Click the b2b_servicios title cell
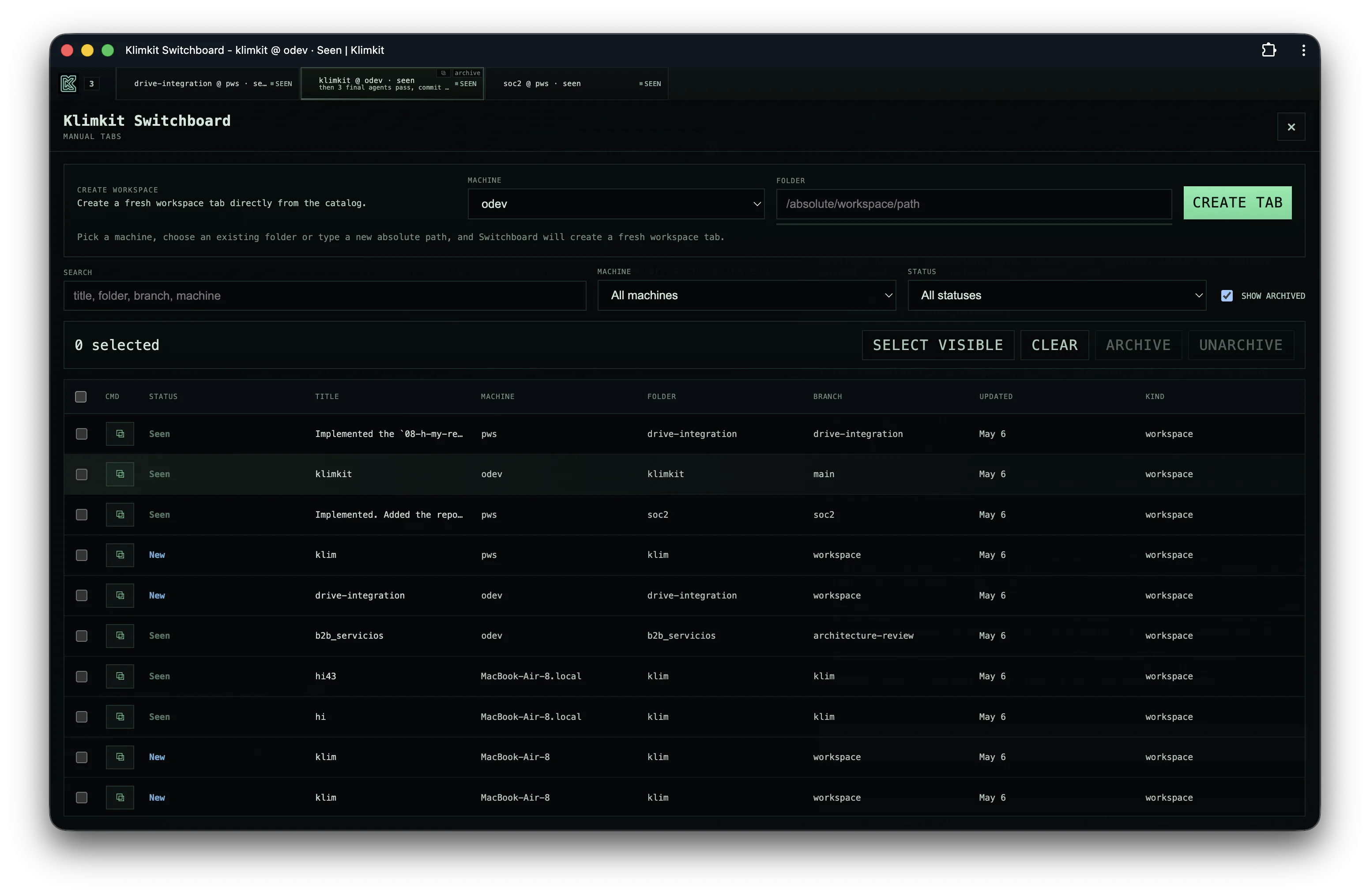The width and height of the screenshot is (1370, 896). [349, 636]
